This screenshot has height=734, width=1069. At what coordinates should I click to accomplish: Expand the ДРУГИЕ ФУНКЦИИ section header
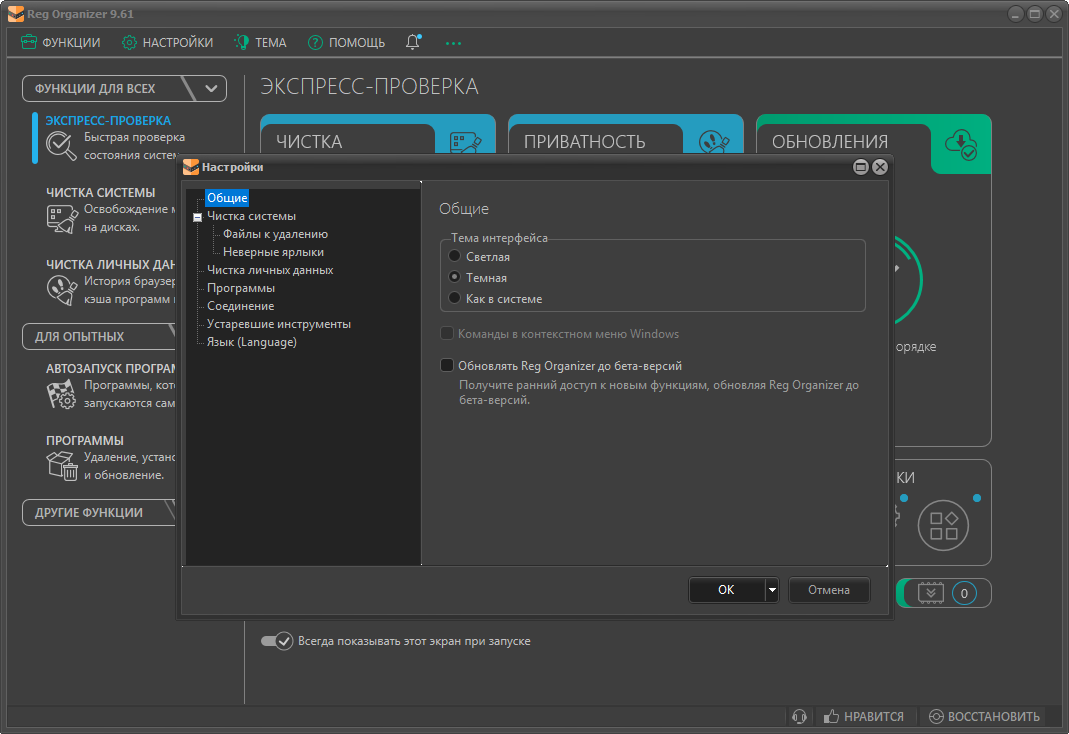(99, 513)
